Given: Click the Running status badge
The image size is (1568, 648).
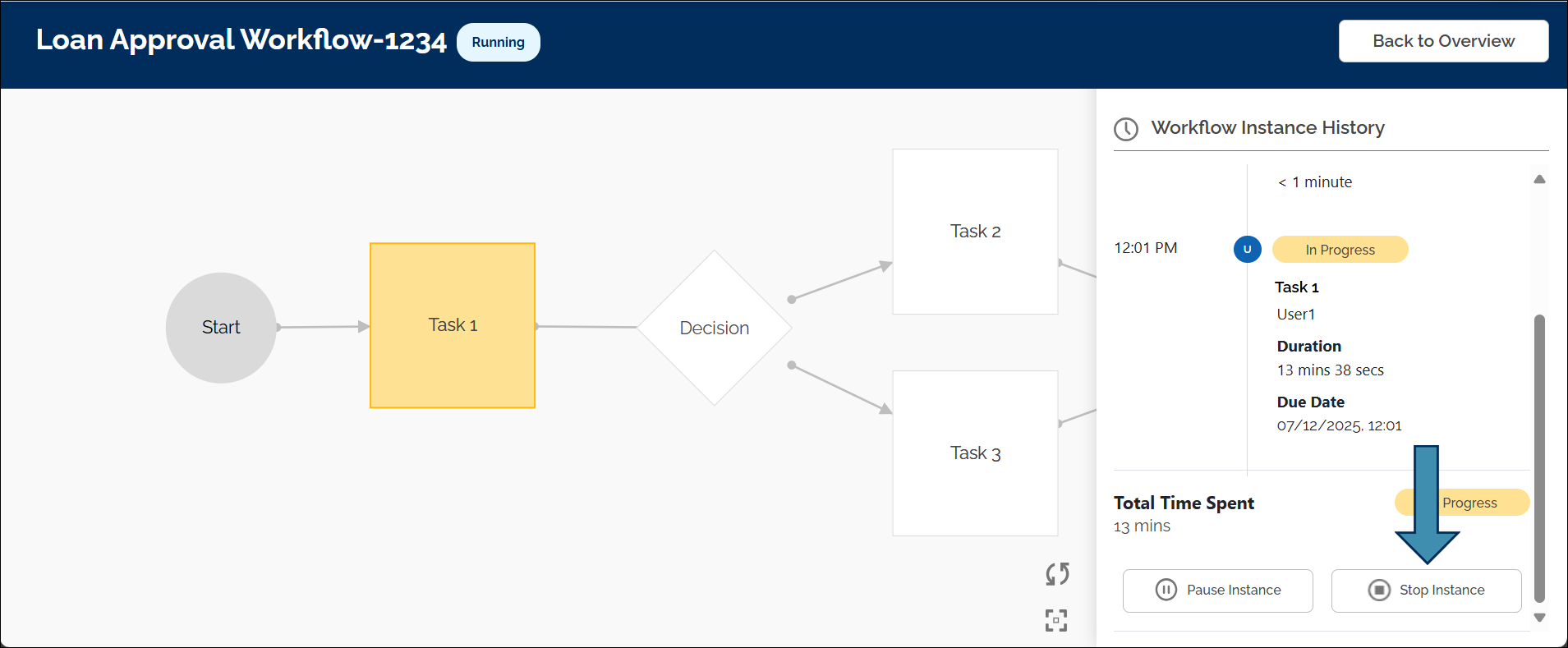Looking at the screenshot, I should pyautogui.click(x=498, y=42).
